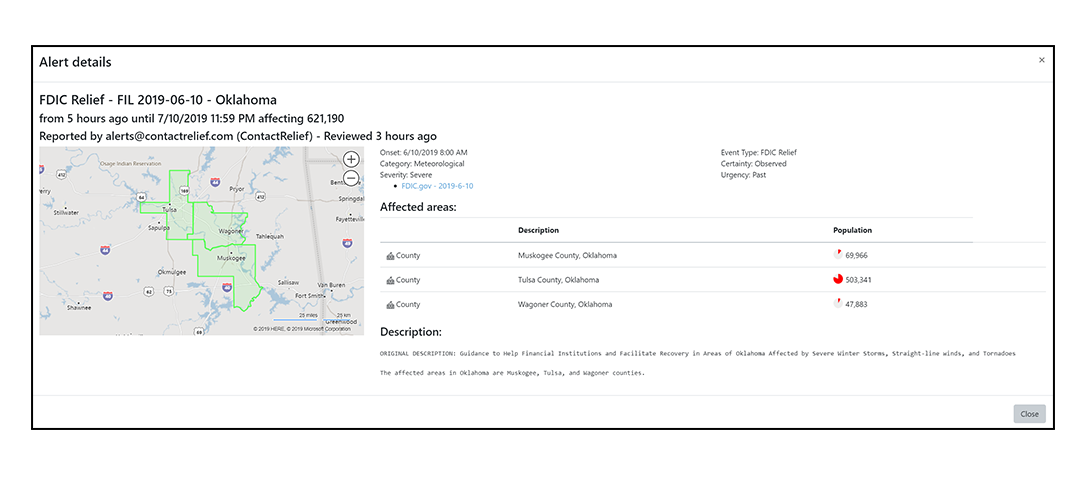This screenshot has width=1082, height=502.
Task: Click the Muskogee population pie chart icon
Action: (838, 255)
